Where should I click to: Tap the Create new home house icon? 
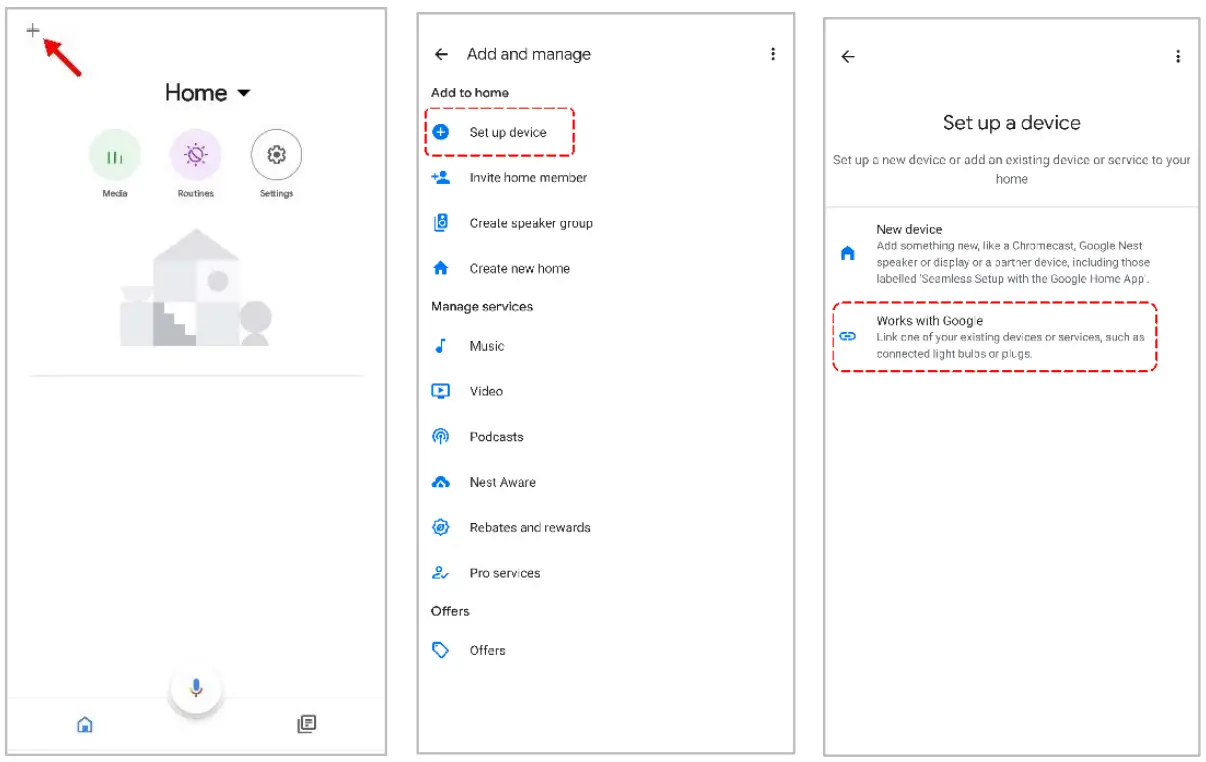[441, 268]
